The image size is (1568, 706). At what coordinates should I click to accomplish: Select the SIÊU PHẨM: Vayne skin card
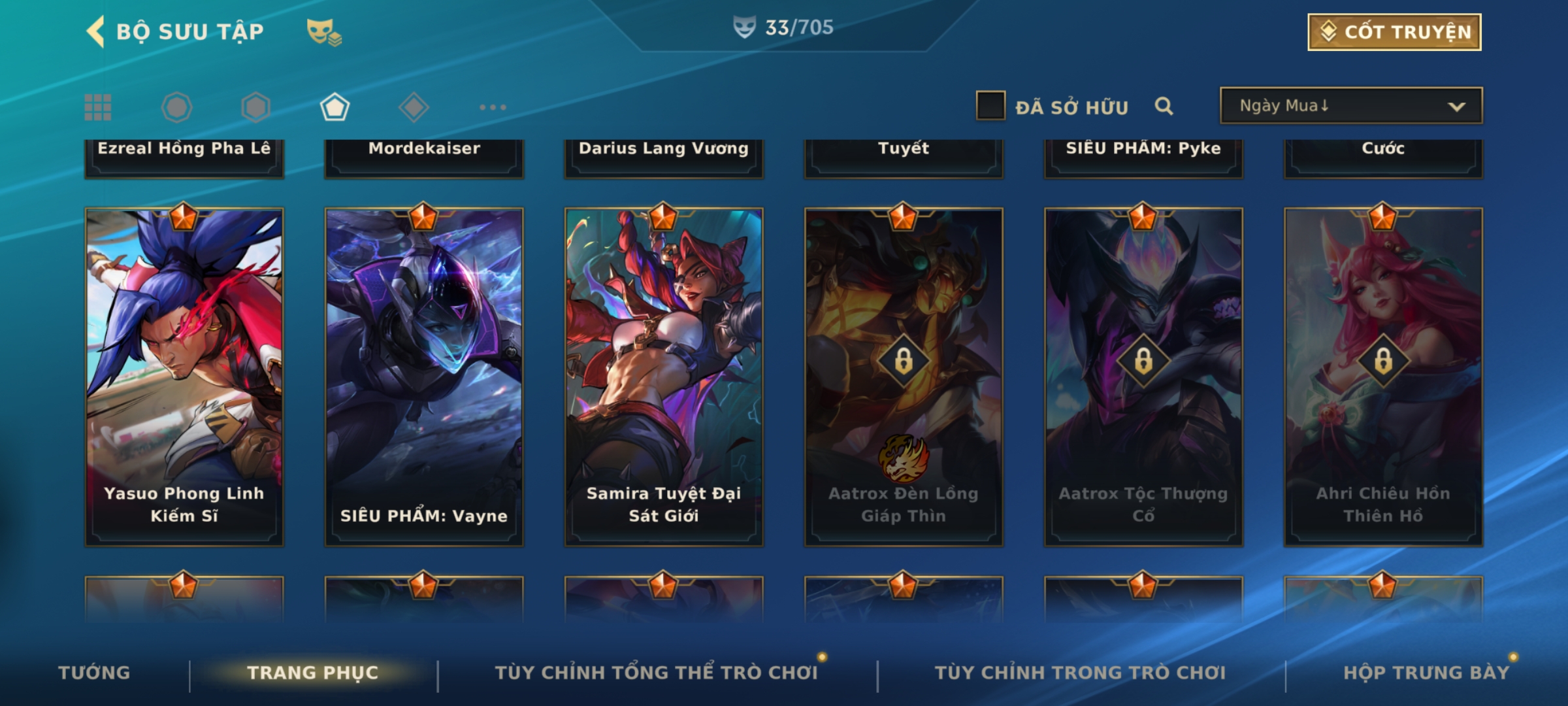pos(424,377)
